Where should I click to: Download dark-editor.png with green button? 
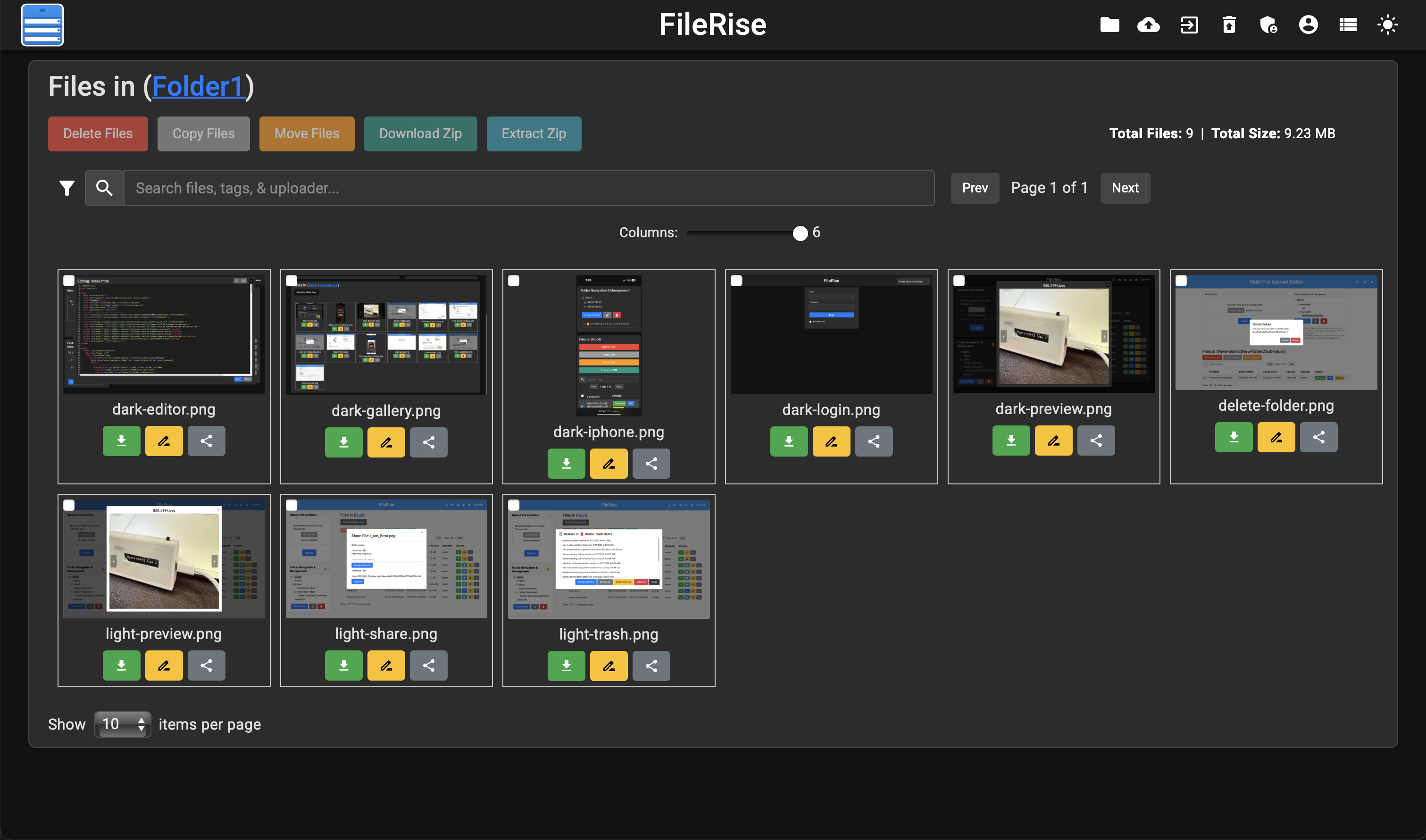click(121, 441)
